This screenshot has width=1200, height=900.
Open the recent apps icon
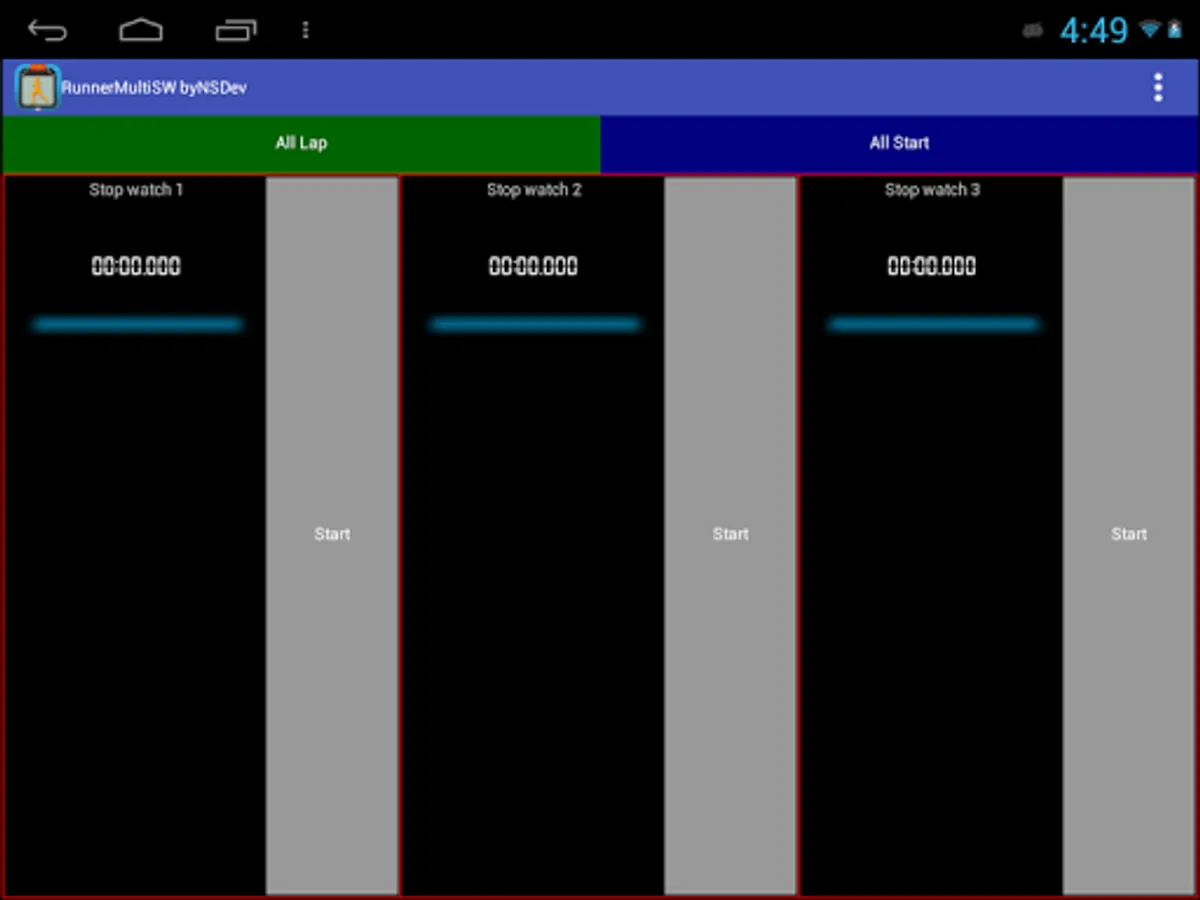click(x=236, y=30)
